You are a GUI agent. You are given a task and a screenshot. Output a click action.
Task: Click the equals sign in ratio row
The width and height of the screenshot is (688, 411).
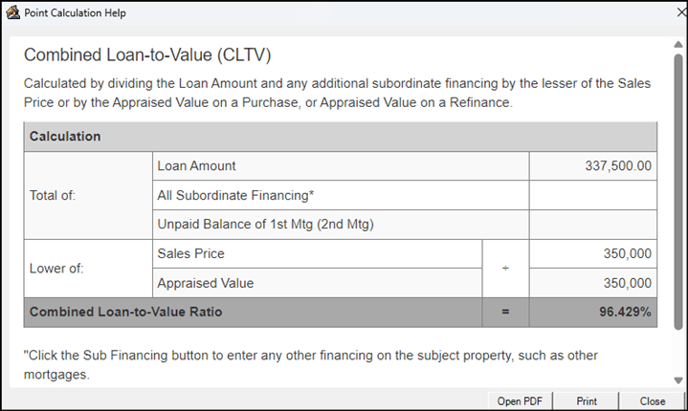505,312
